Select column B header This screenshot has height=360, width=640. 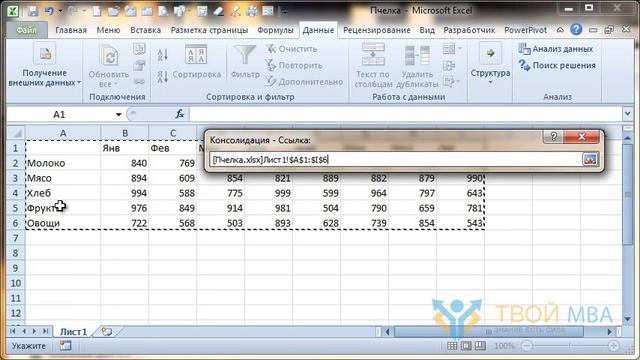click(125, 133)
